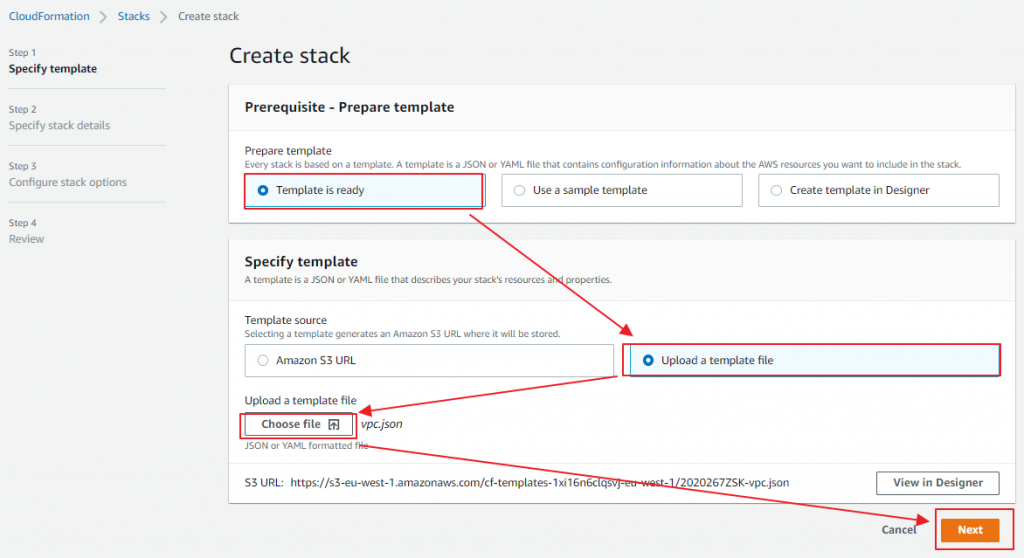Click the orange Next button
This screenshot has height=558, width=1024.
(x=969, y=530)
